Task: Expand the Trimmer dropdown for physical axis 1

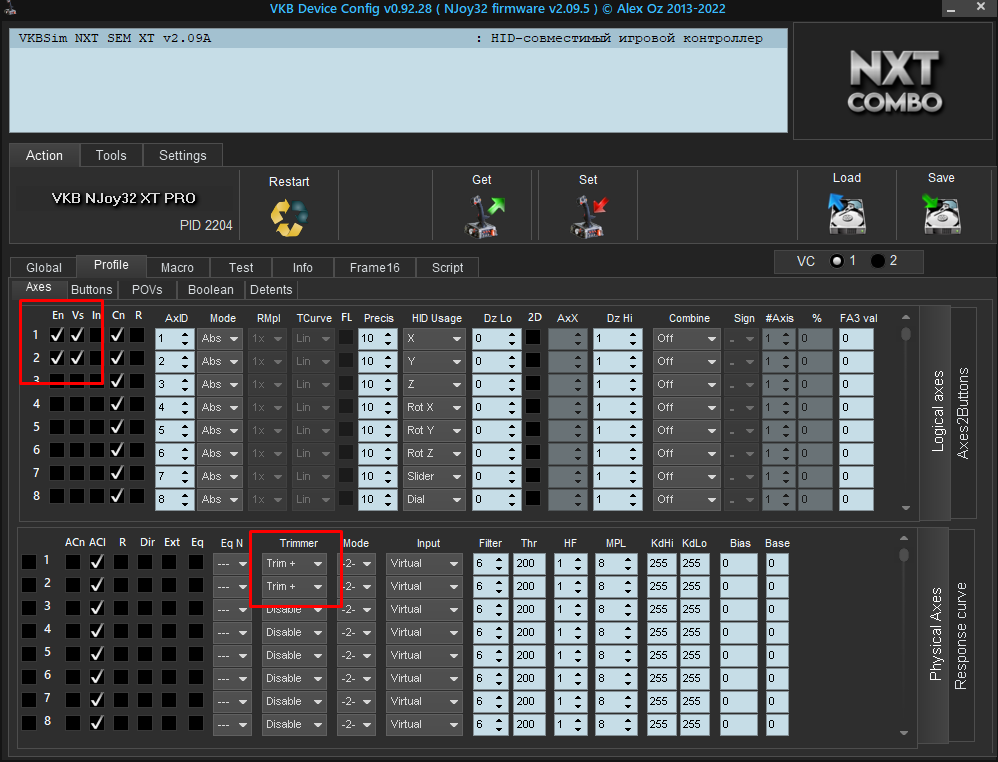Action: click(x=294, y=564)
